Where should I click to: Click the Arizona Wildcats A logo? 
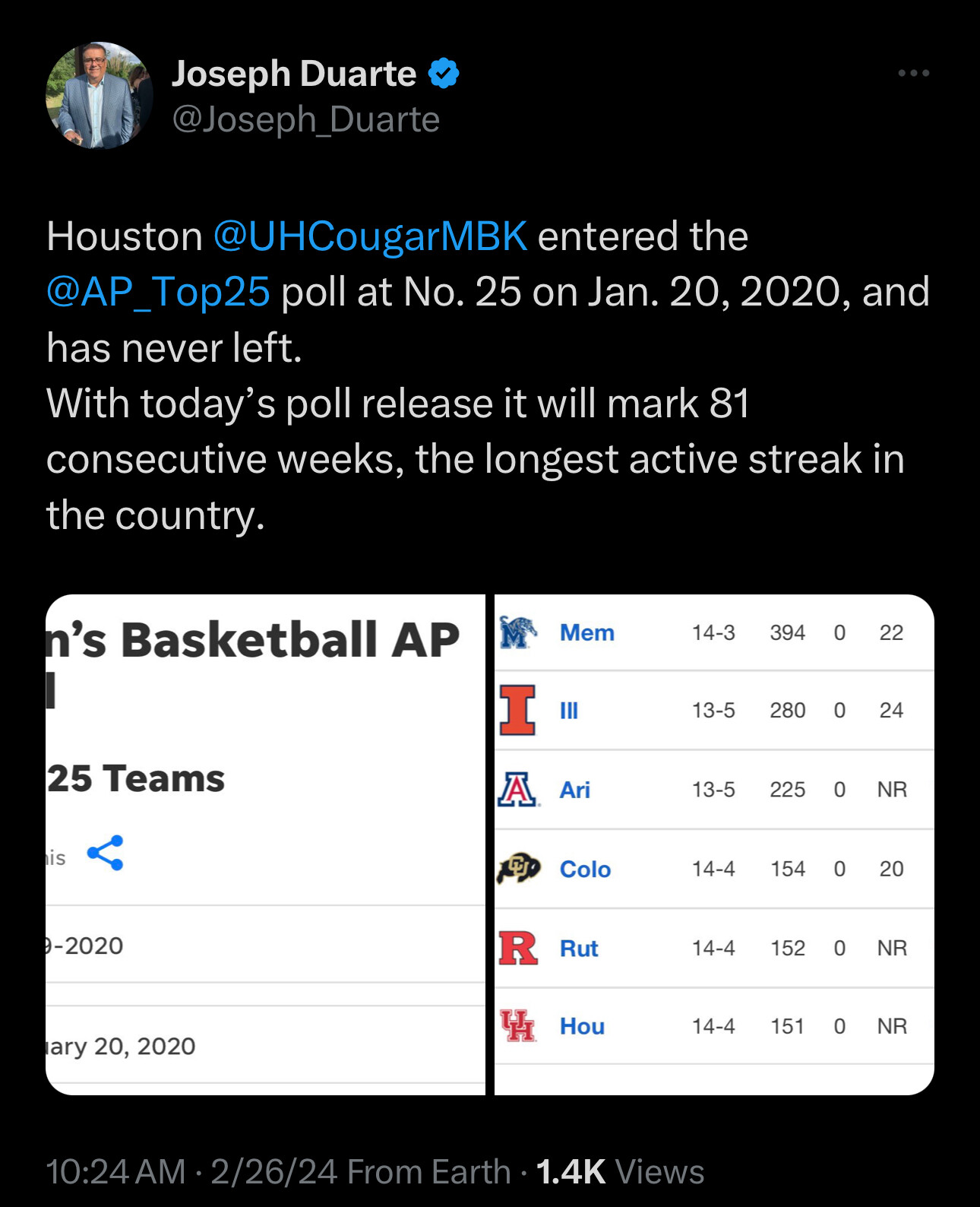click(x=518, y=790)
